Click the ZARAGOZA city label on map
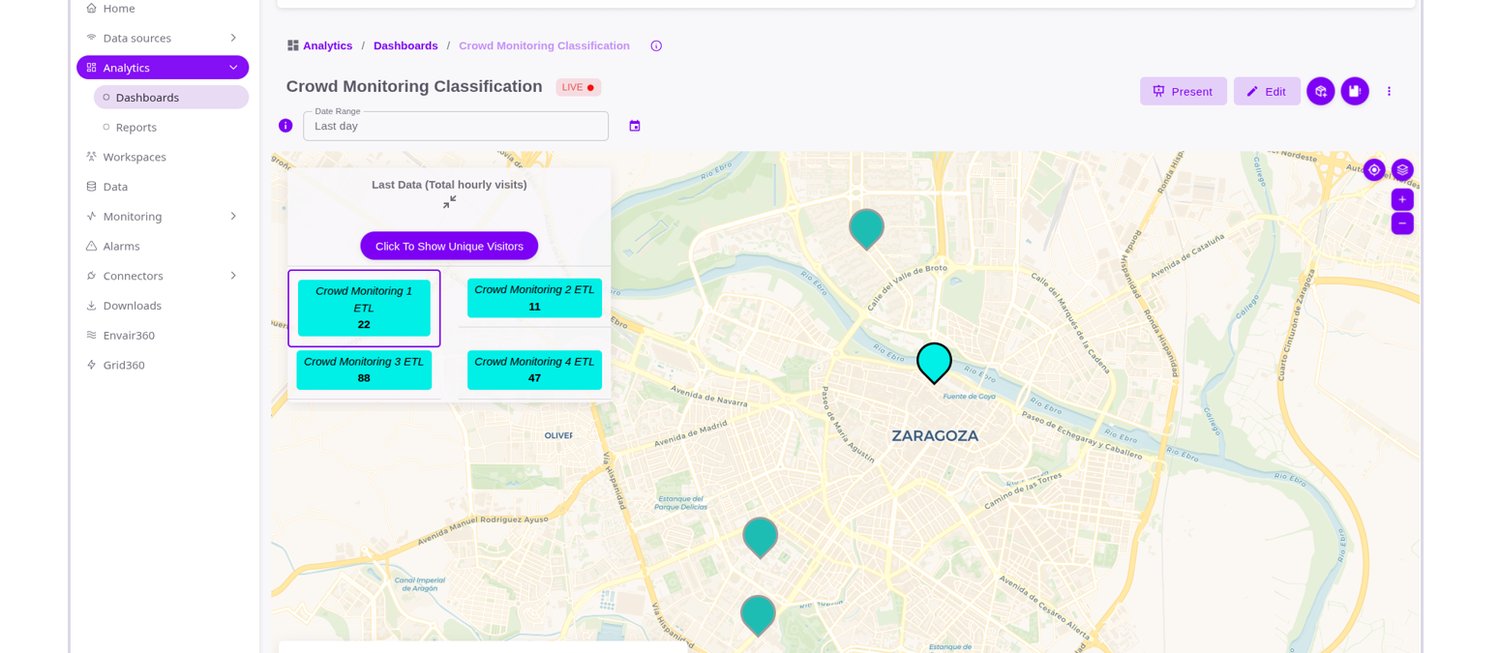Screen dimensions: 1500x653 (935, 436)
